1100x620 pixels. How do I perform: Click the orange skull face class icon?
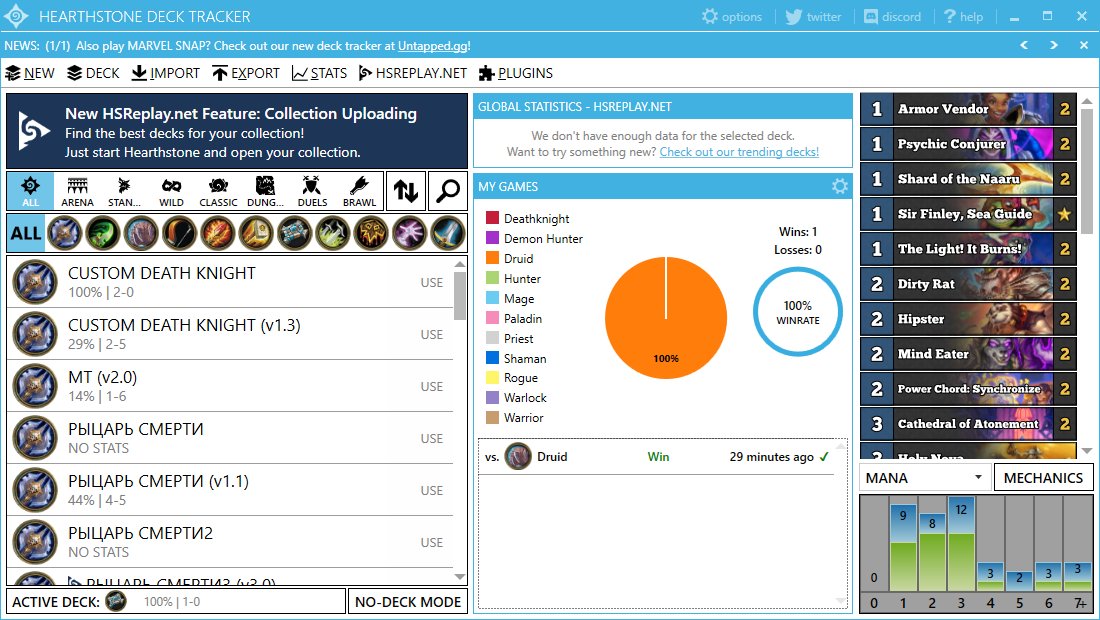click(371, 233)
